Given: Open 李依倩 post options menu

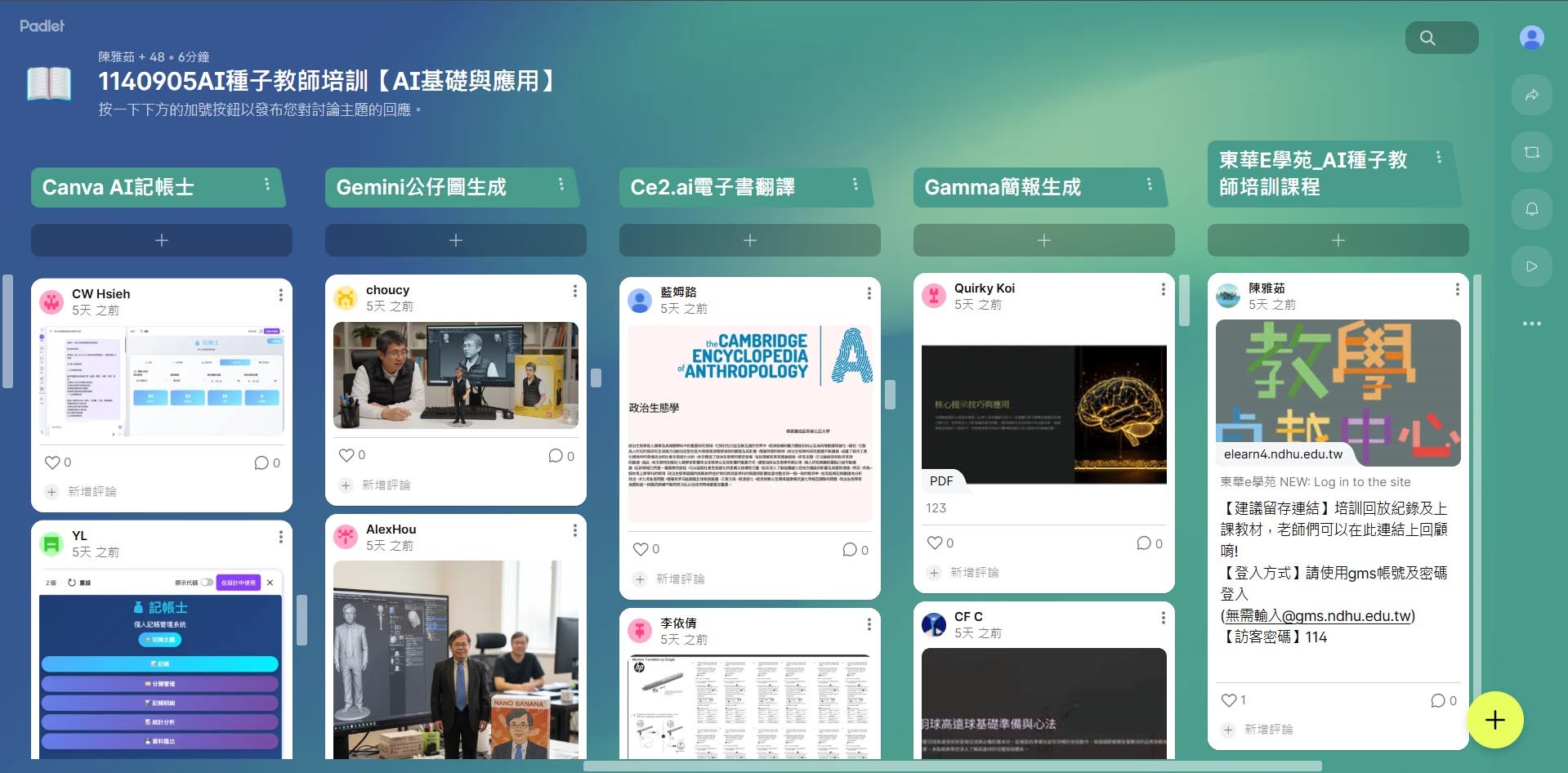Looking at the screenshot, I should (x=869, y=624).
